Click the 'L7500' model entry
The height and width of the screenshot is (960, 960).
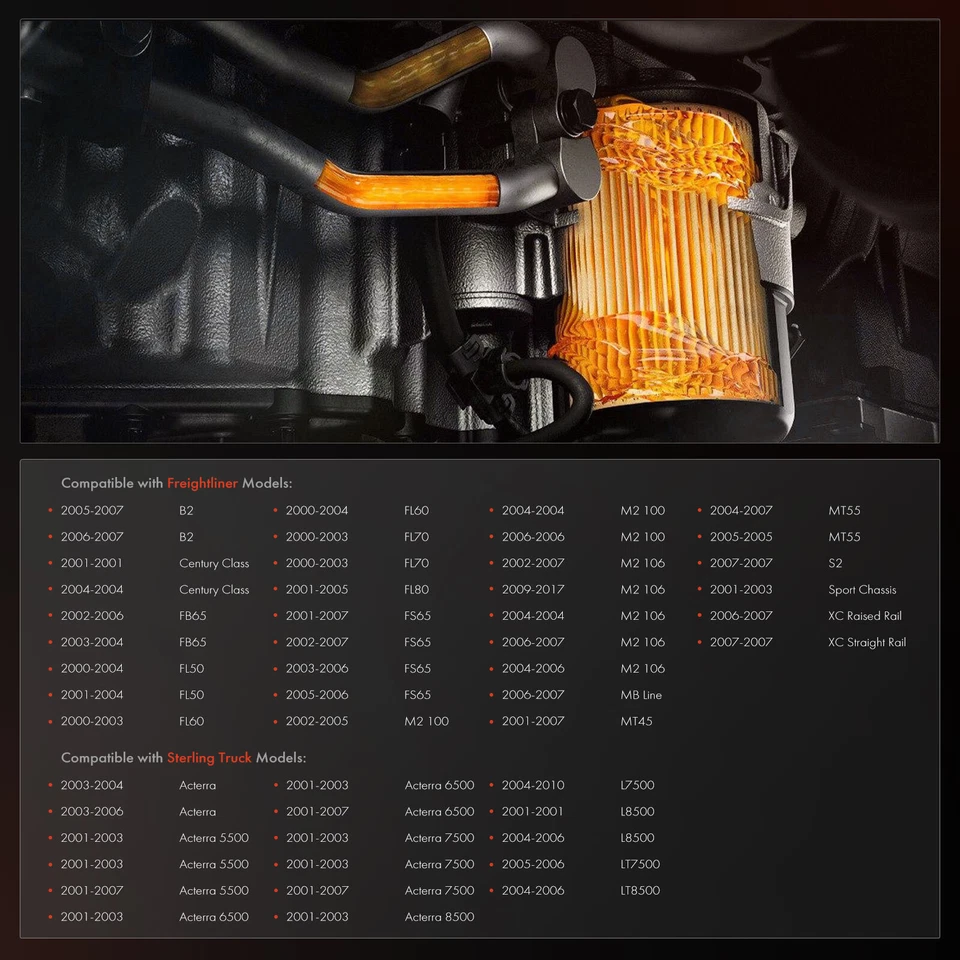pos(637,785)
